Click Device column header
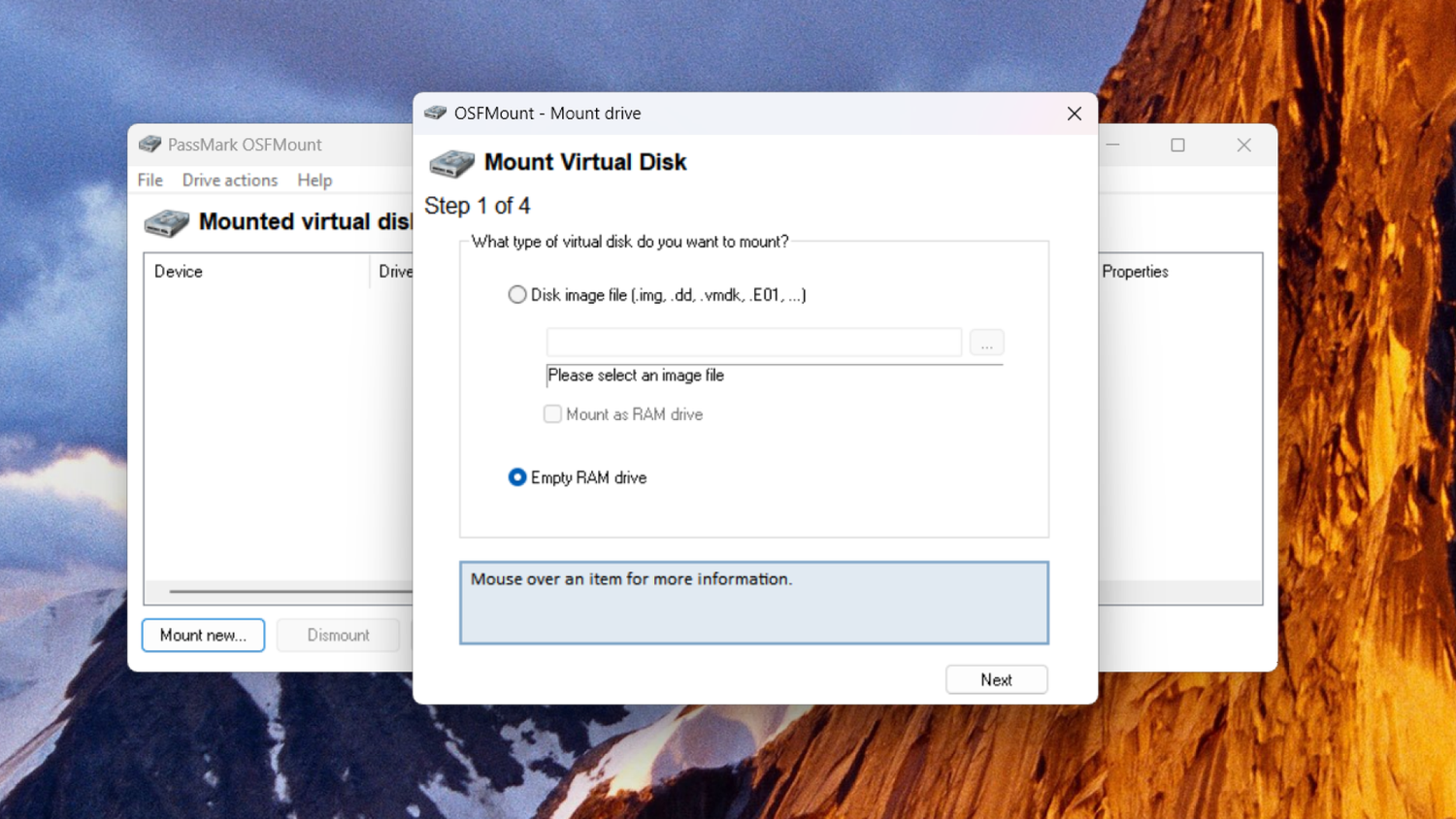Image resolution: width=1456 pixels, height=819 pixels. click(257, 272)
